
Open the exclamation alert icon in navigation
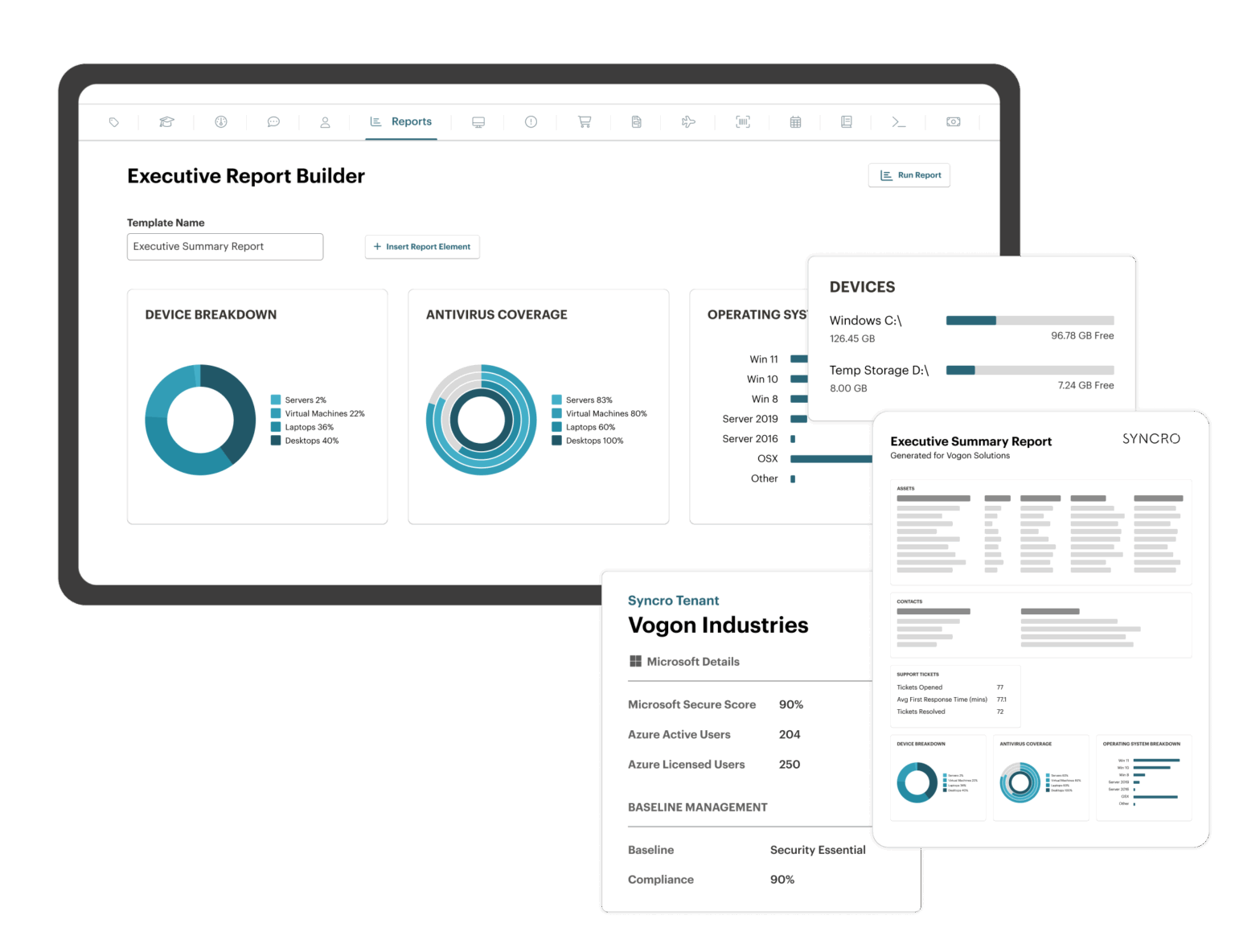click(x=531, y=122)
